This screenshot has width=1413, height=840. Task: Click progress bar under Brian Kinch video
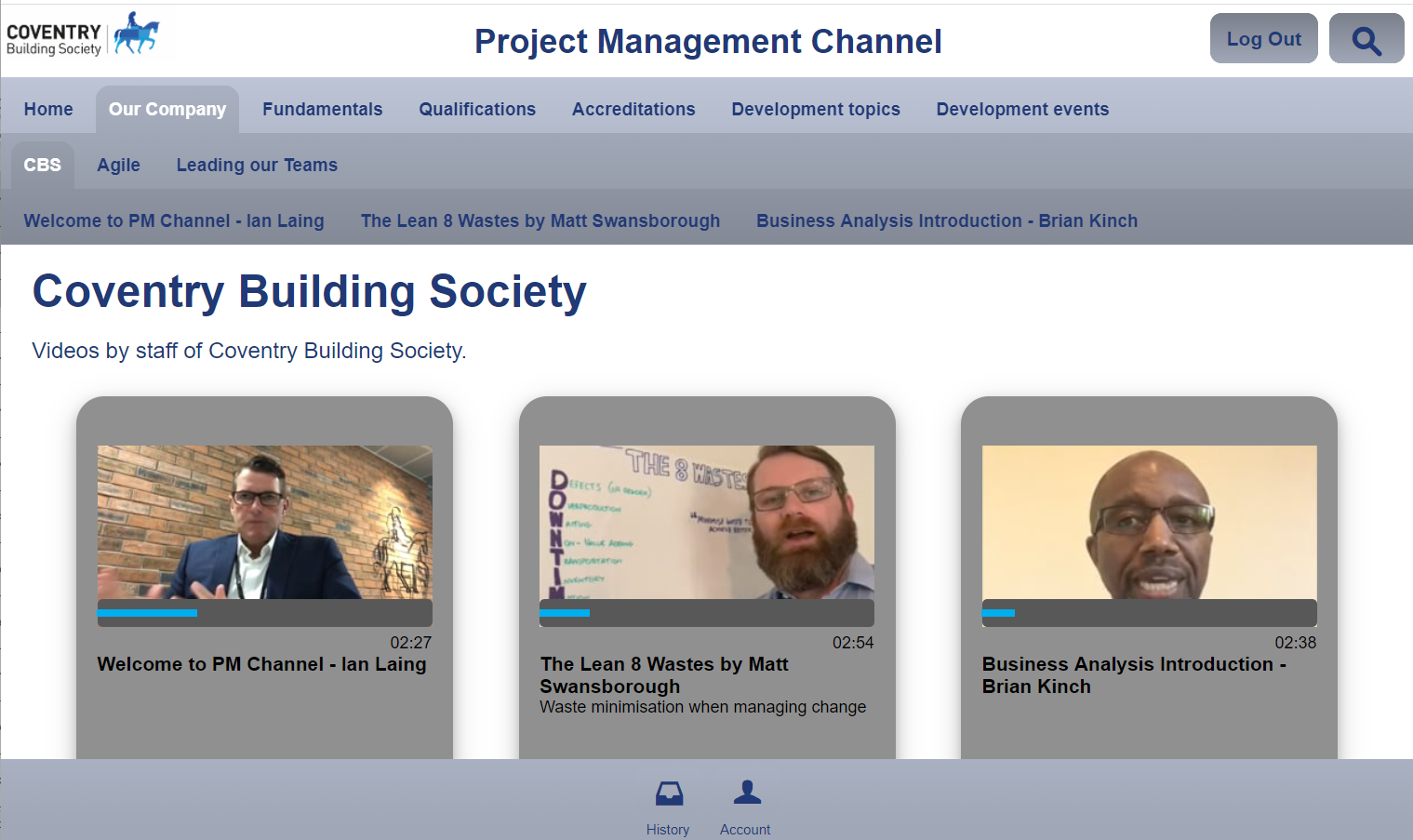coord(1150,613)
